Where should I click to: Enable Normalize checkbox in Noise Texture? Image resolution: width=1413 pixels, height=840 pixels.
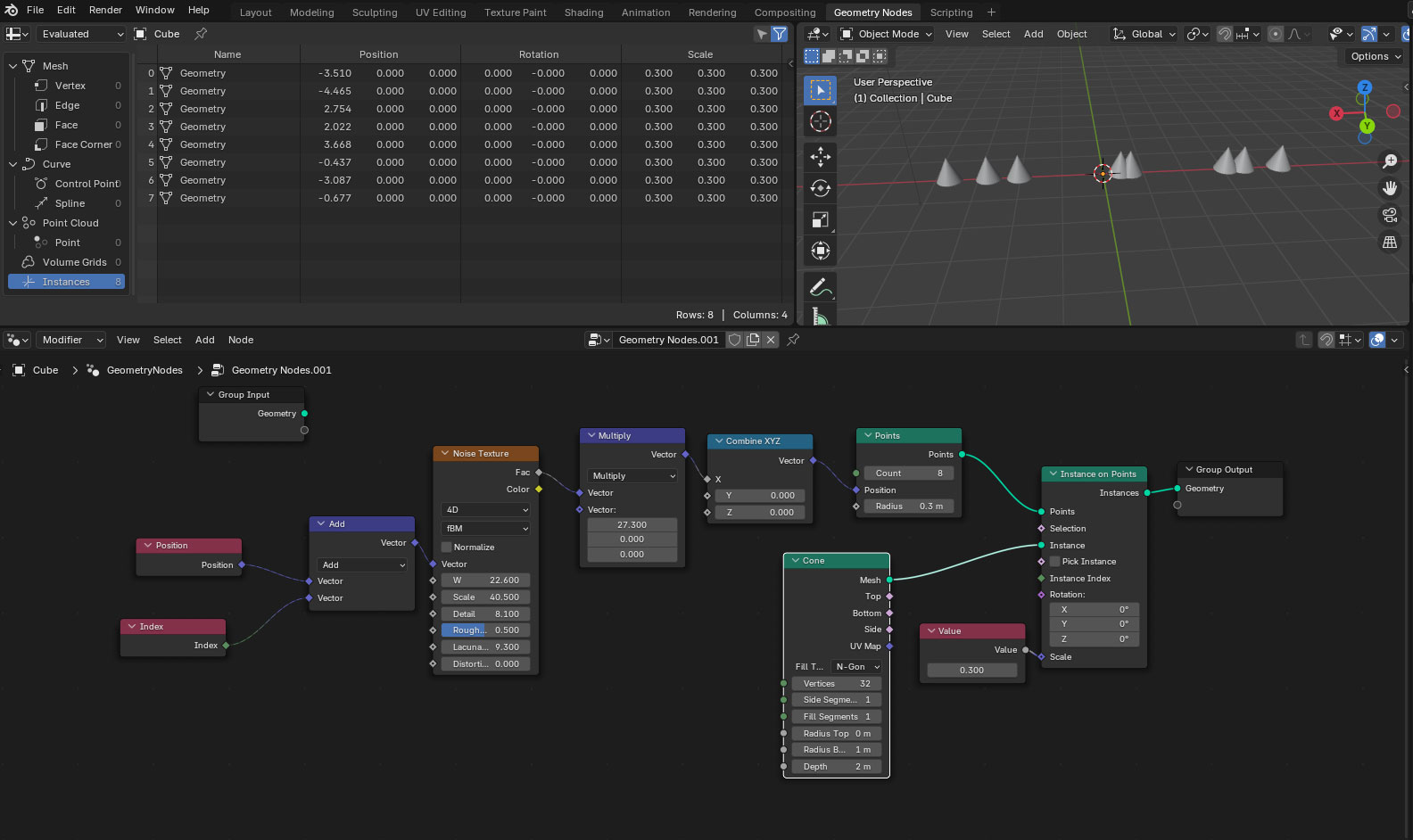447,548
